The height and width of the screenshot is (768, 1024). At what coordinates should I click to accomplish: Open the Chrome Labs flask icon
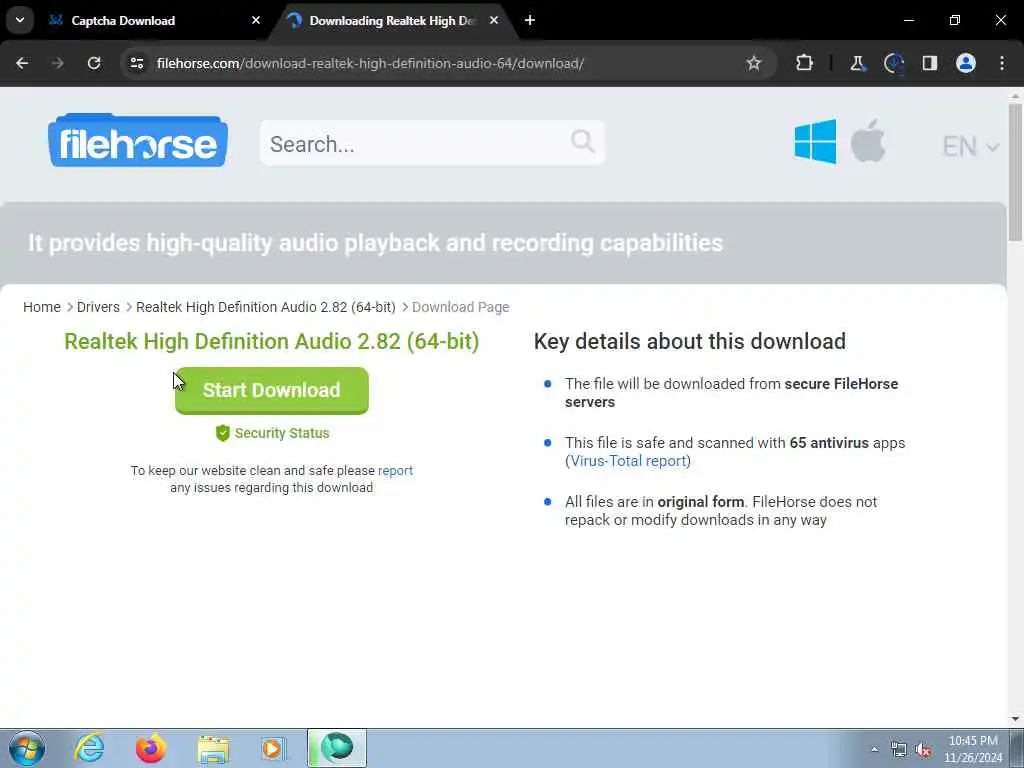857,63
